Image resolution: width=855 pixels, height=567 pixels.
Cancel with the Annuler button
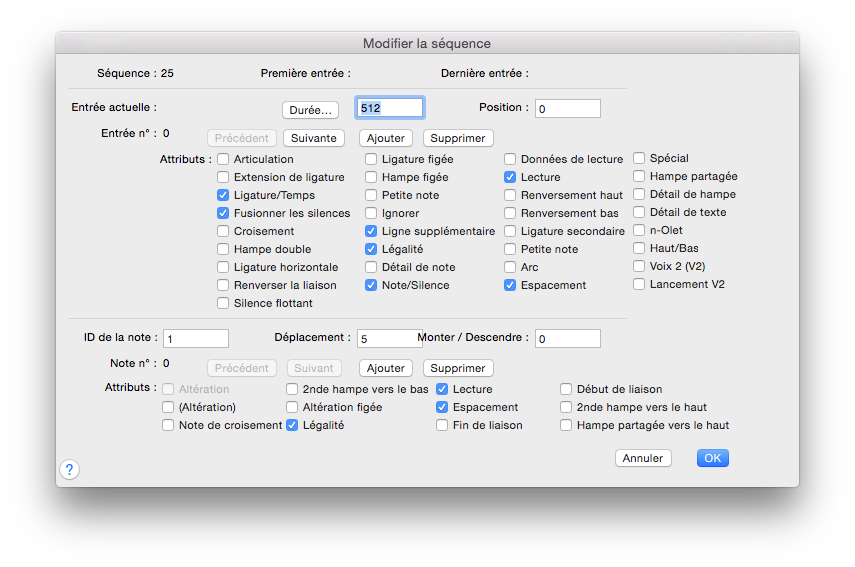pyautogui.click(x=643, y=458)
